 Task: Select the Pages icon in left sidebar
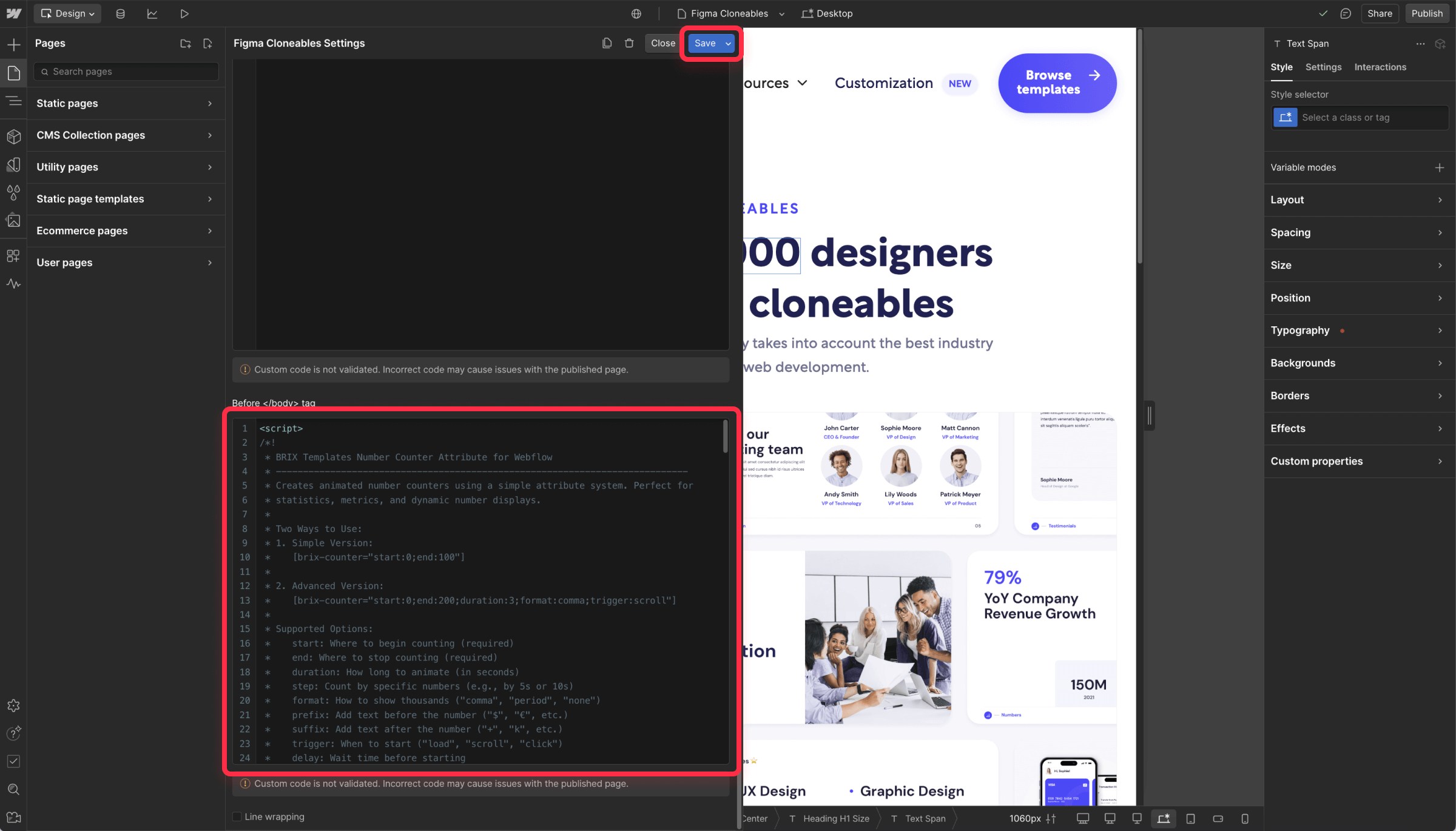pyautogui.click(x=13, y=73)
